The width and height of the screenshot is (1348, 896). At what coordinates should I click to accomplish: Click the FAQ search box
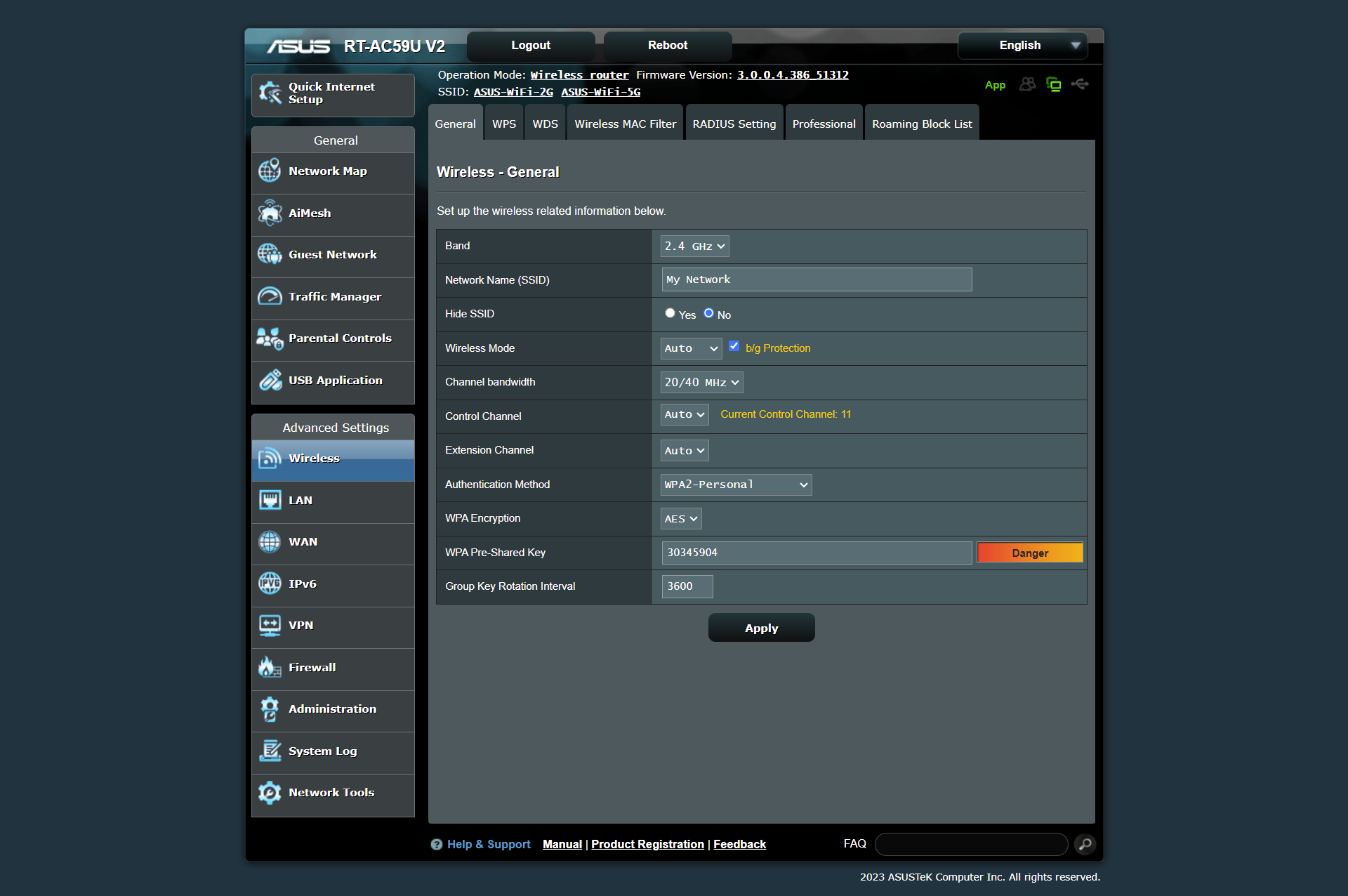point(971,844)
